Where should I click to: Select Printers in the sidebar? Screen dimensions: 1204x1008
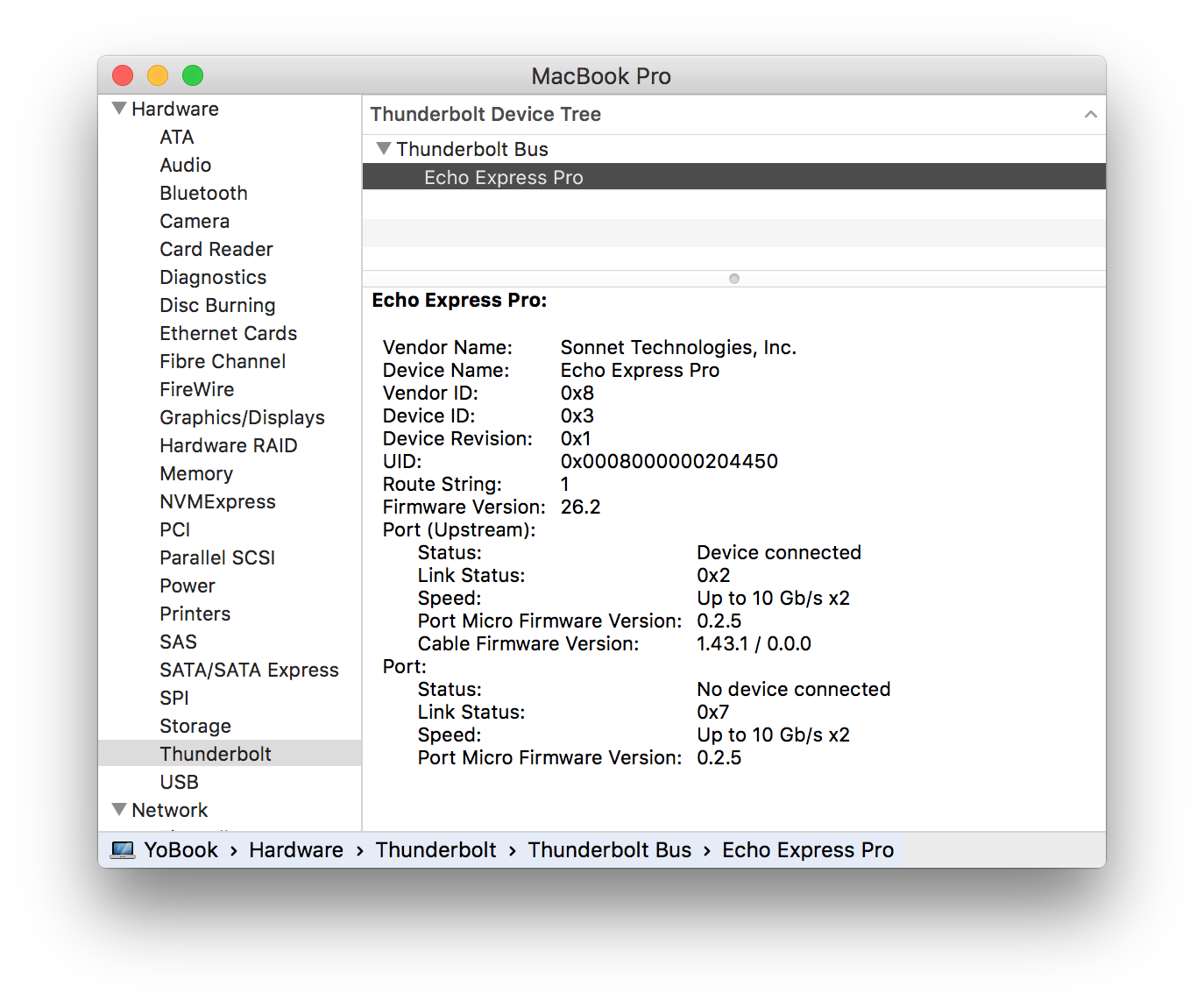[x=195, y=614]
